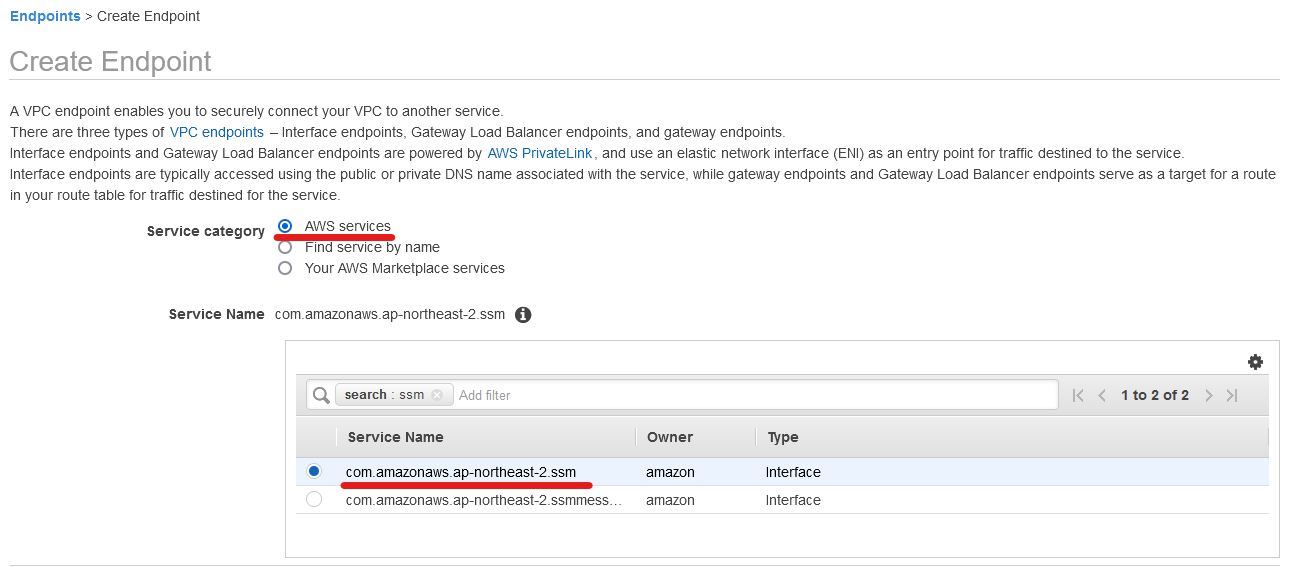The width and height of the screenshot is (1302, 567).
Task: Open the table settings gear icon
Action: point(1255,362)
